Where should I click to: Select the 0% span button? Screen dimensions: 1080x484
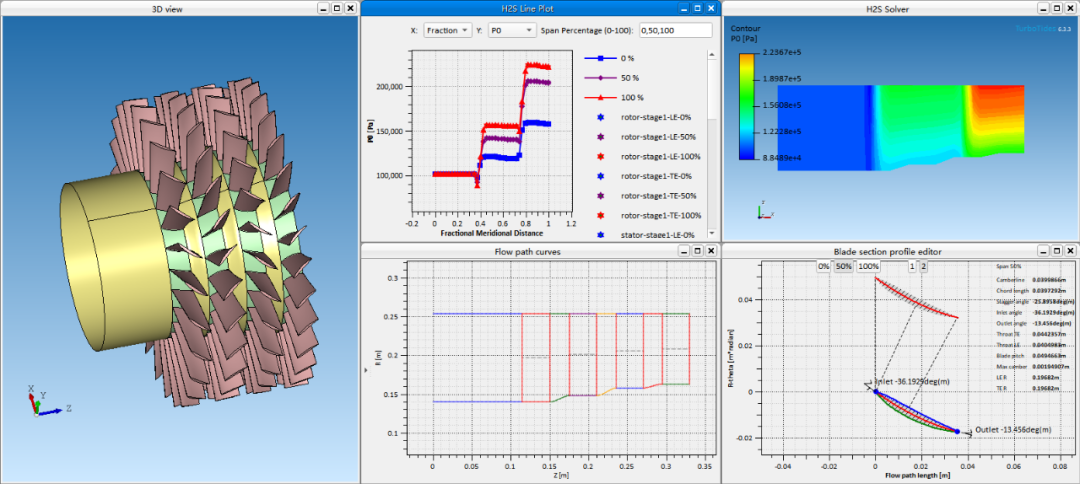click(x=823, y=267)
